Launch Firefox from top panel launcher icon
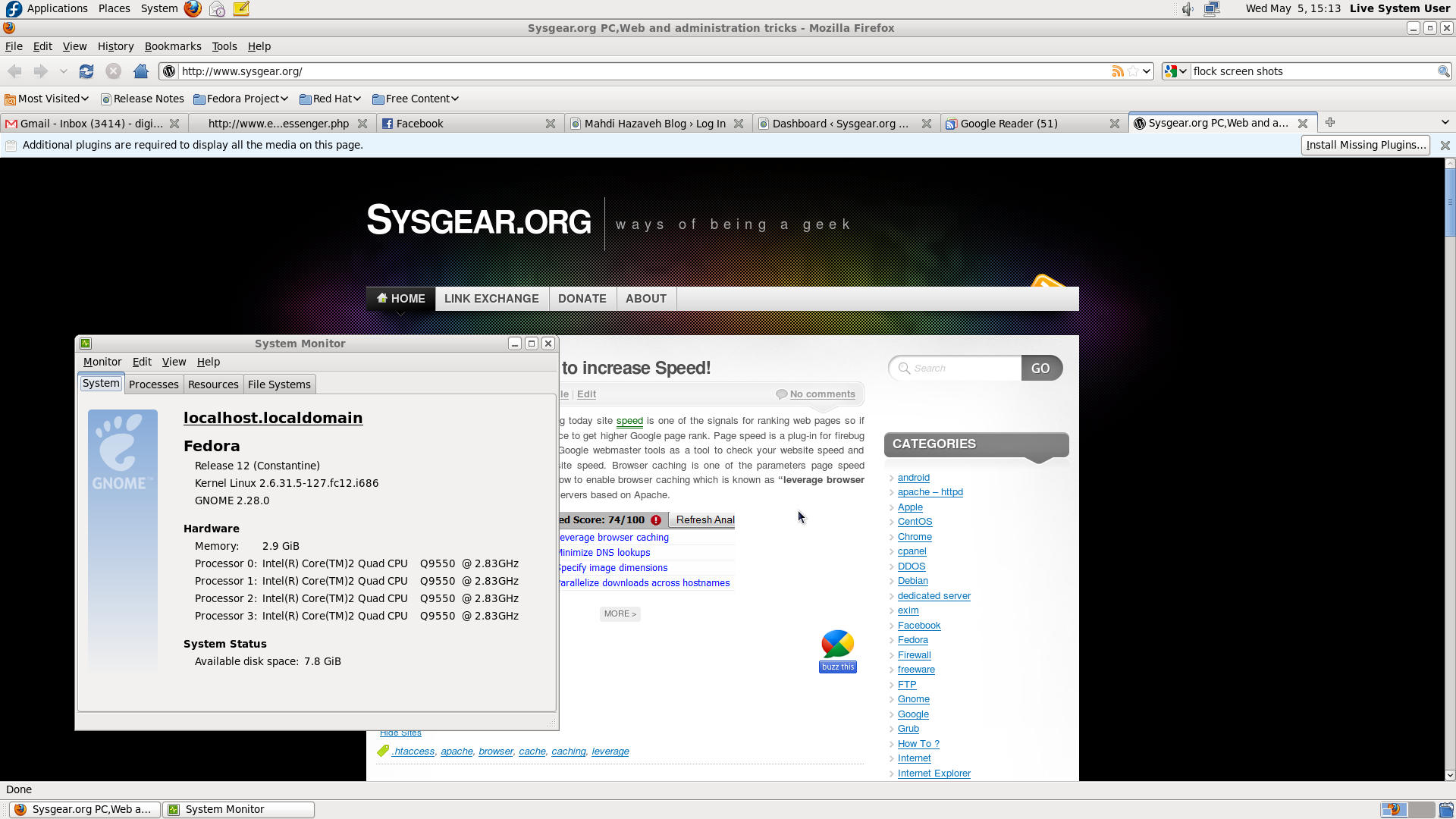1456x819 pixels. (193, 9)
